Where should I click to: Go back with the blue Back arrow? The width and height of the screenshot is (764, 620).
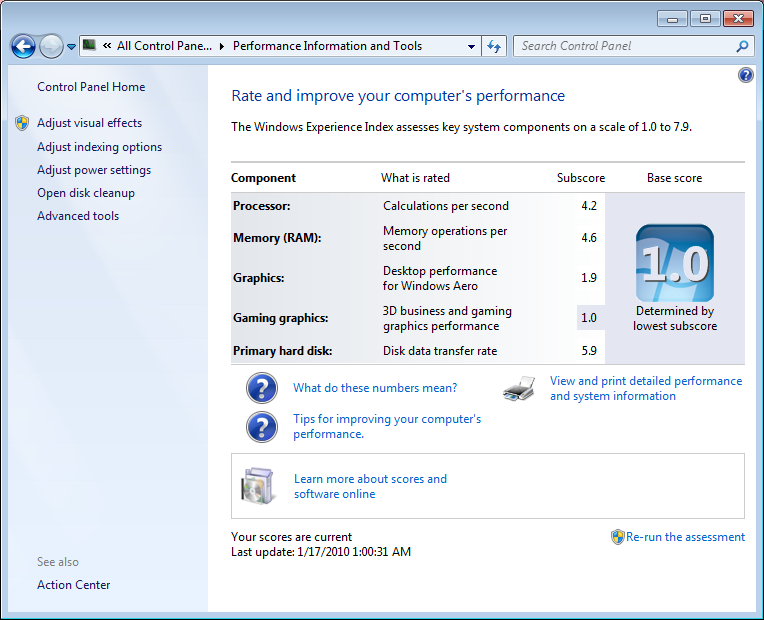[x=23, y=47]
